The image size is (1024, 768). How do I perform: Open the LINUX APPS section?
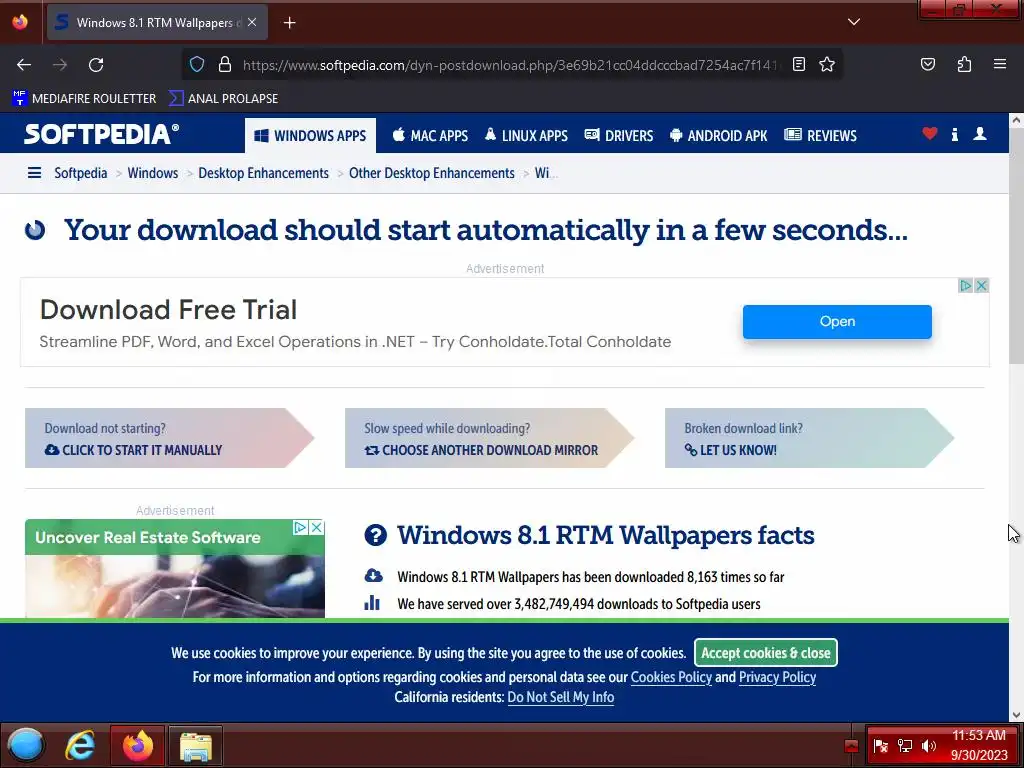pos(526,136)
